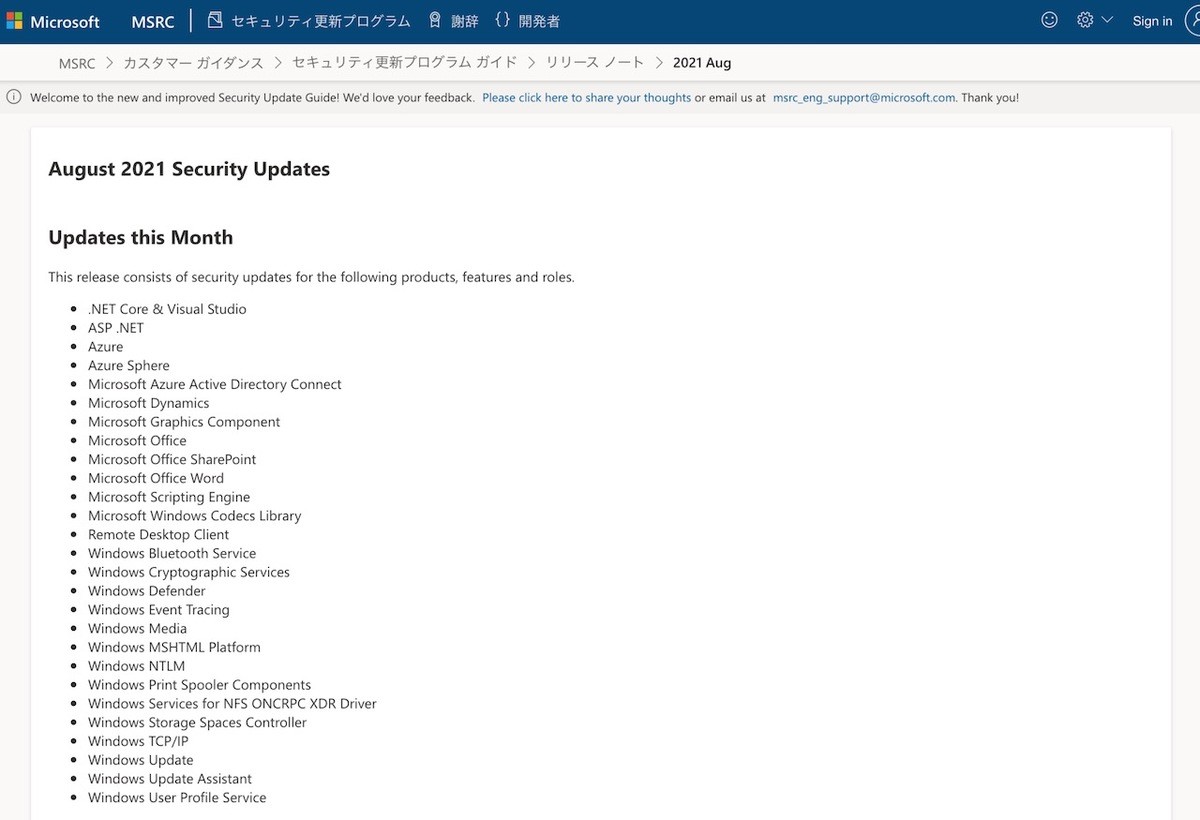This screenshot has width=1200, height=820.
Task: Click the Microsoft wordmark text
Action: (x=65, y=21)
